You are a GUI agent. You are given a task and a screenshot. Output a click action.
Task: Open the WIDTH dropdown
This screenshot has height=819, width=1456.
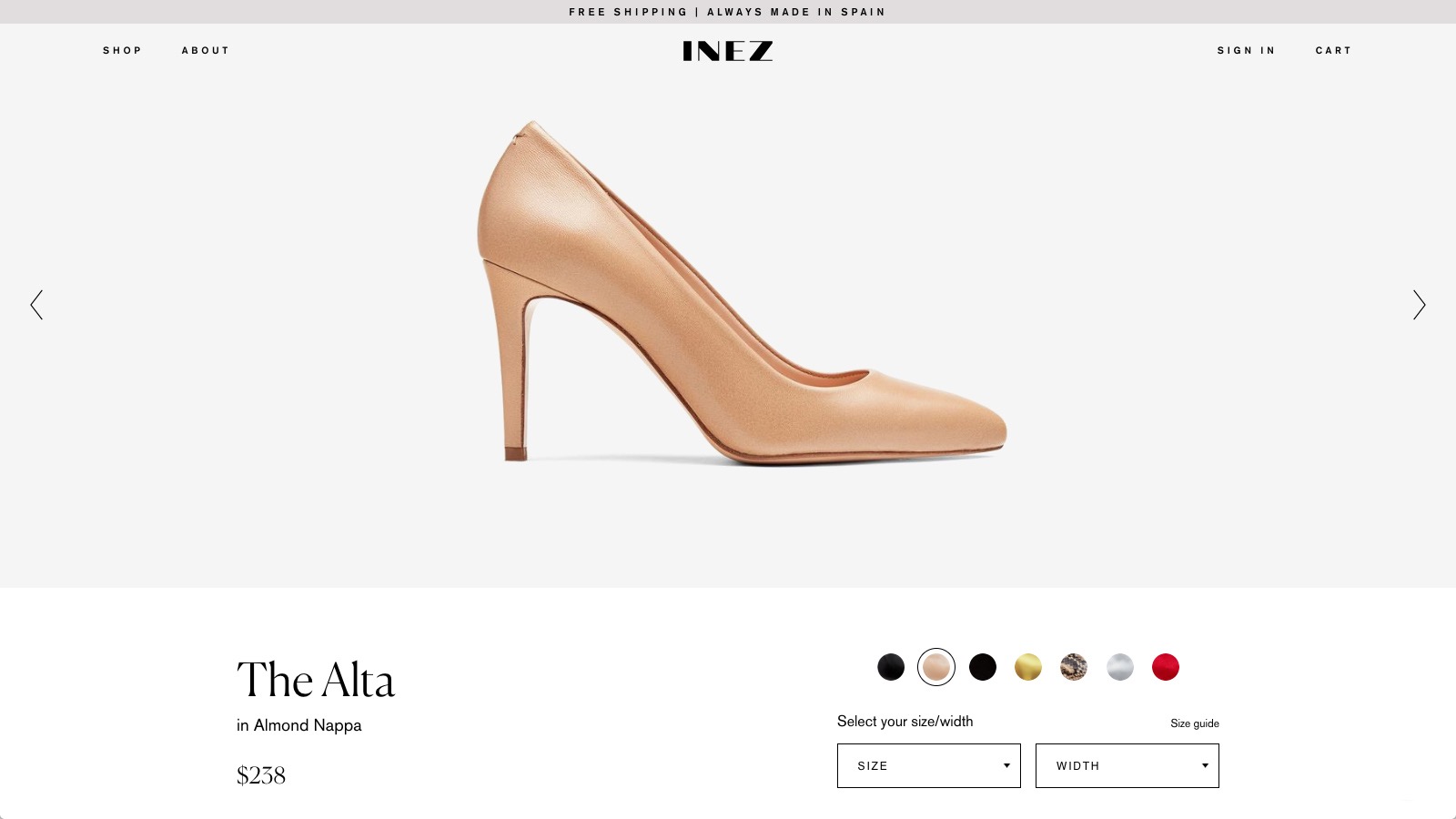(x=1127, y=765)
